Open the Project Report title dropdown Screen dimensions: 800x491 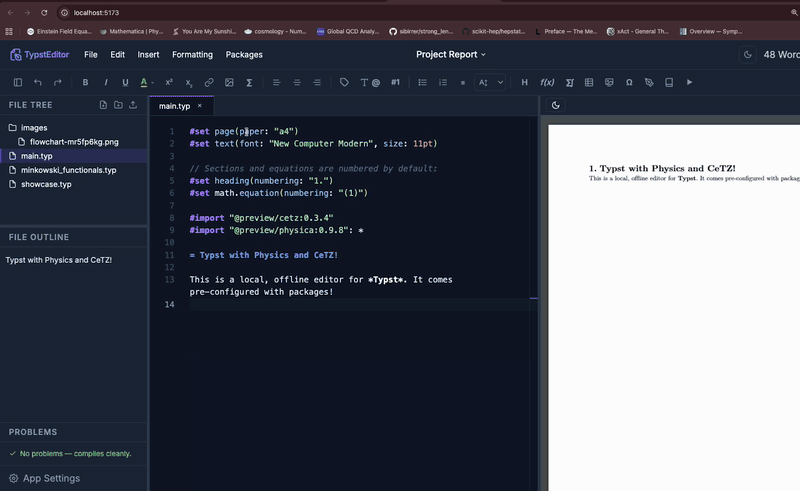451,55
